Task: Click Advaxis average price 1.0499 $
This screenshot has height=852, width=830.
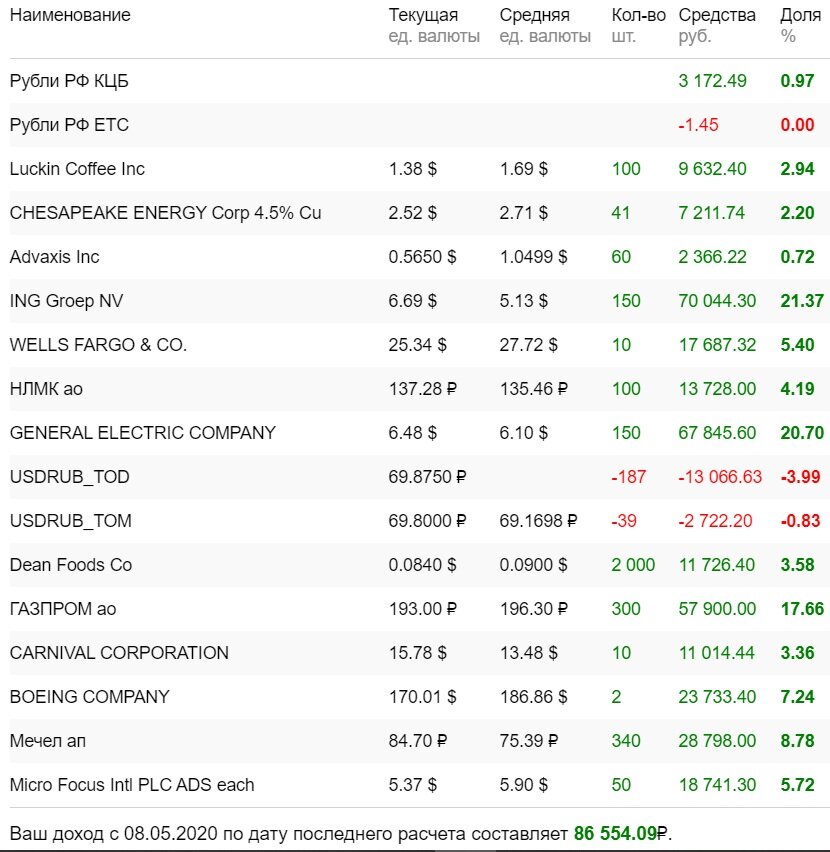Action: tap(533, 257)
